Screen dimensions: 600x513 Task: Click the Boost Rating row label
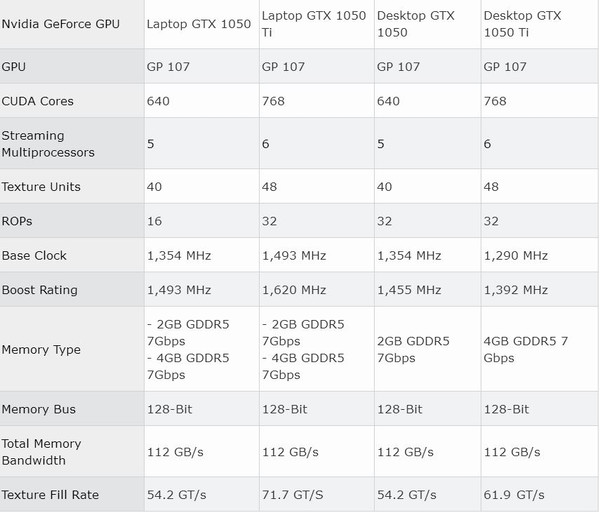click(40, 290)
